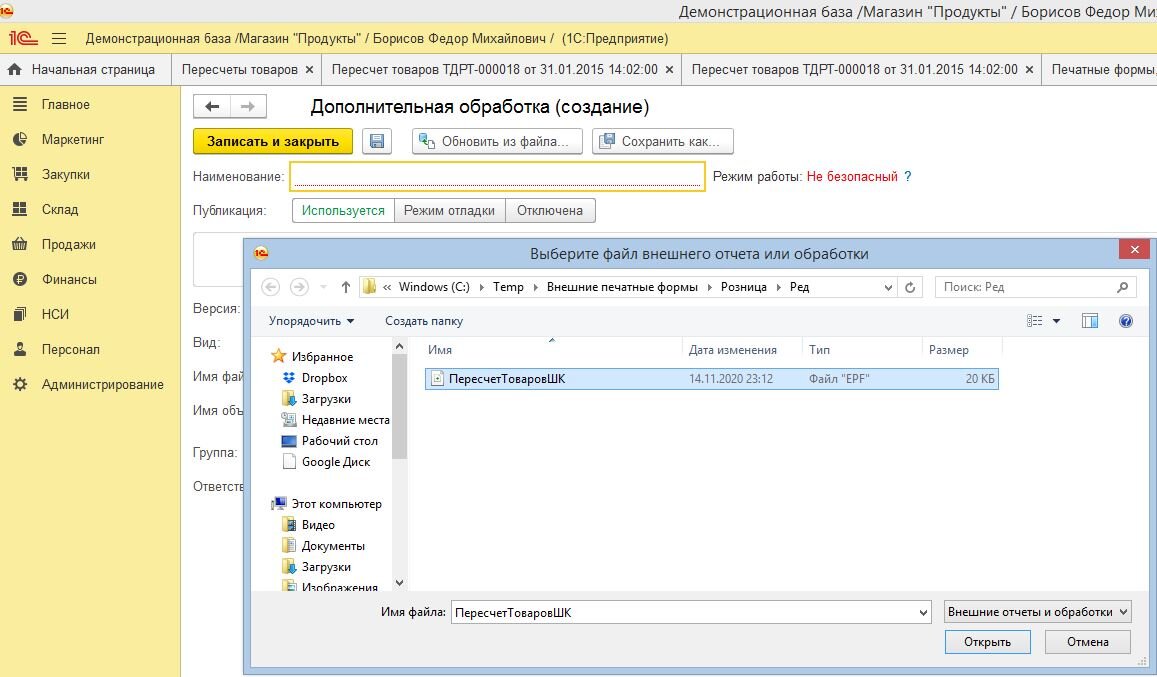Open the view options dropdown arrow

(1057, 321)
